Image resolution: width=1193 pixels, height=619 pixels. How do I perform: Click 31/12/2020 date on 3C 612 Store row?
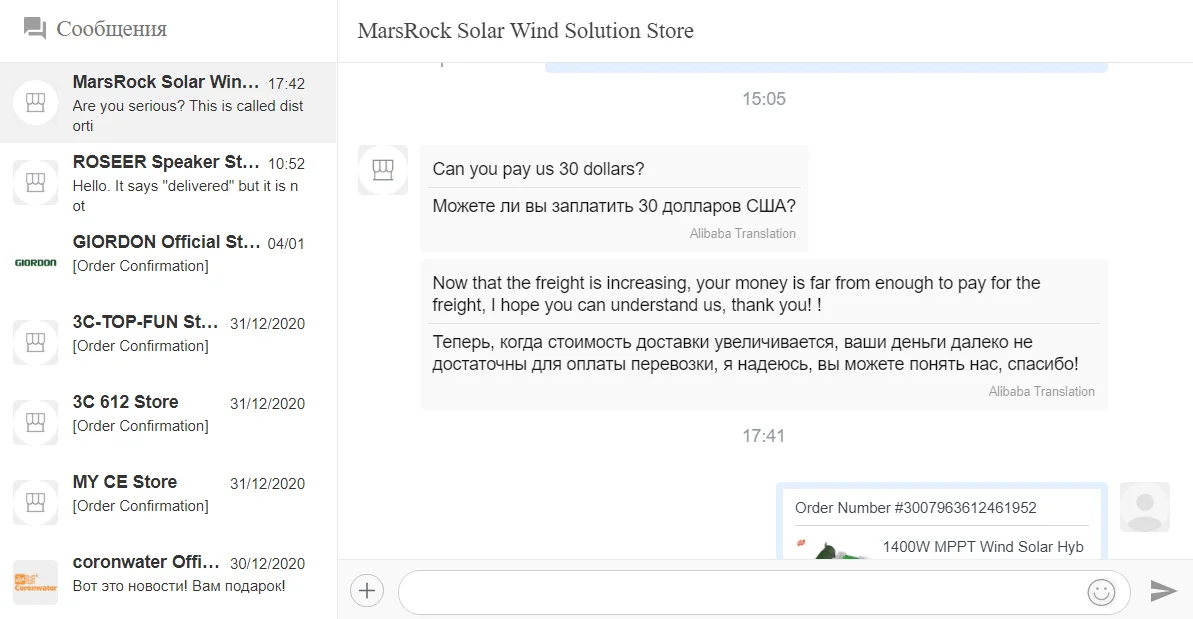pyautogui.click(x=268, y=404)
